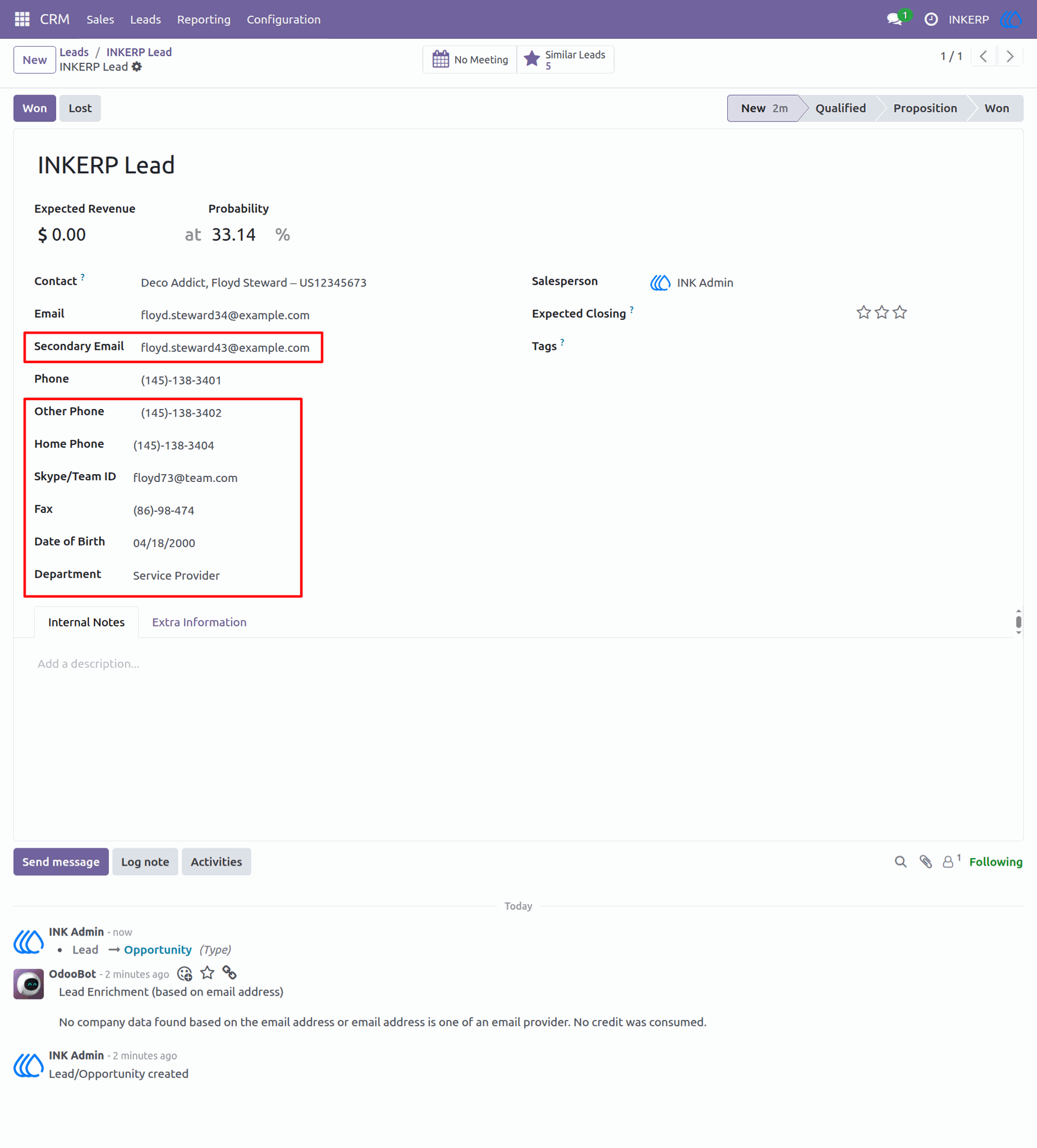Image resolution: width=1037 pixels, height=1148 pixels.
Task: Open the conversations chat icon
Action: pos(894,19)
